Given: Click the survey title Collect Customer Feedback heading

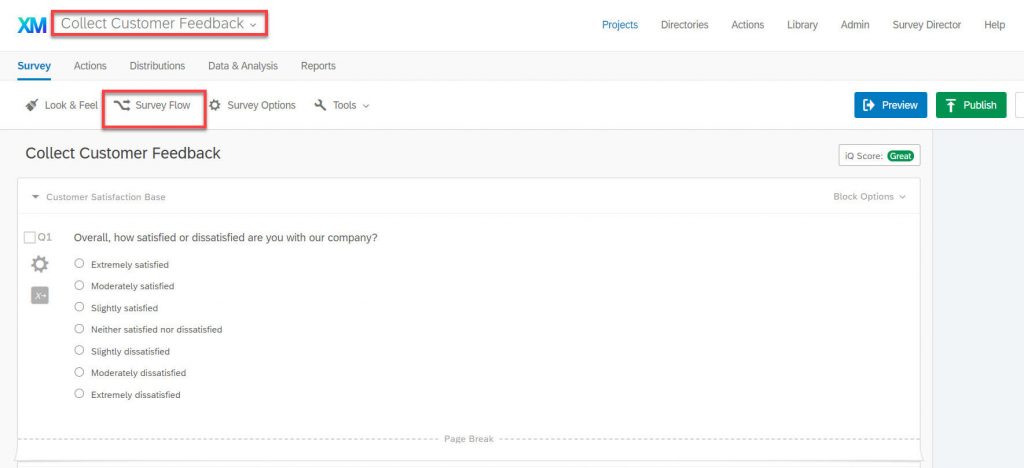Looking at the screenshot, I should coord(123,153).
